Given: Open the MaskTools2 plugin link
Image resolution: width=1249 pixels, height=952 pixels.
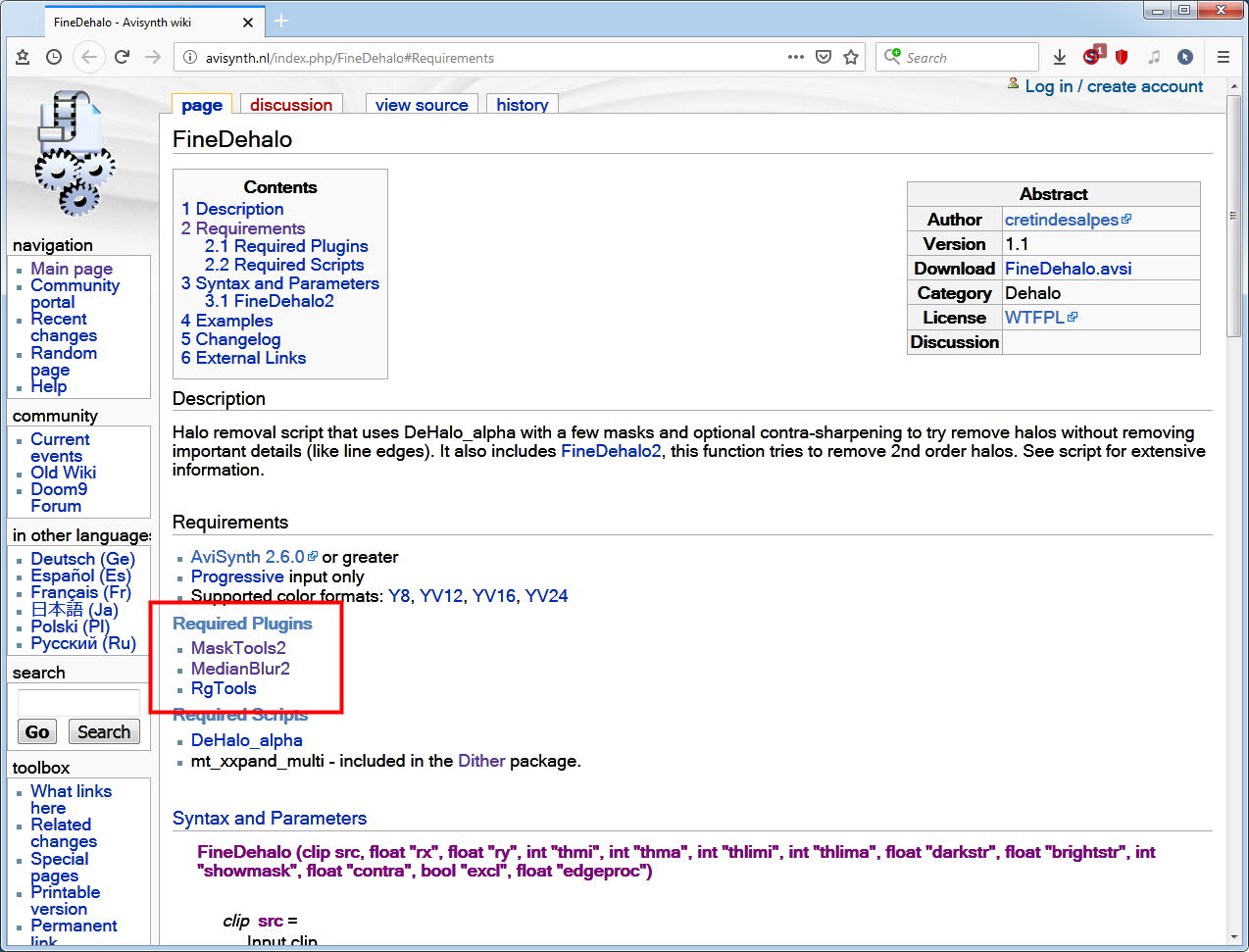Looking at the screenshot, I should pos(238,648).
